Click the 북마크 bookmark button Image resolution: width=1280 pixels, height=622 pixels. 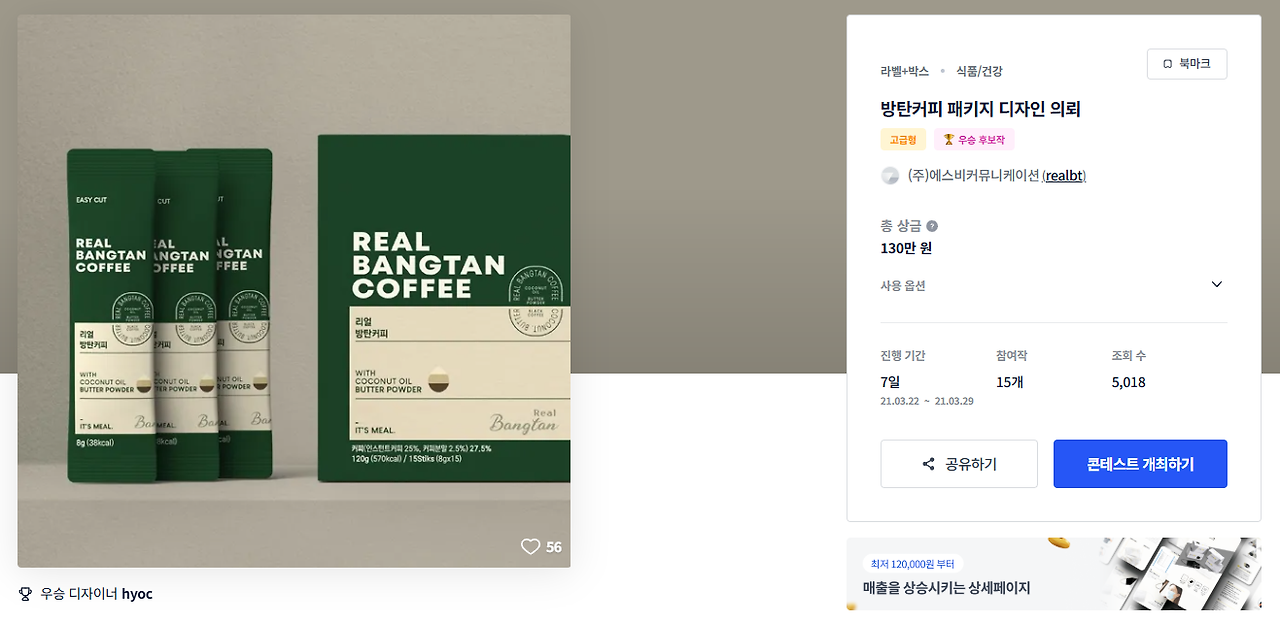tap(1186, 64)
